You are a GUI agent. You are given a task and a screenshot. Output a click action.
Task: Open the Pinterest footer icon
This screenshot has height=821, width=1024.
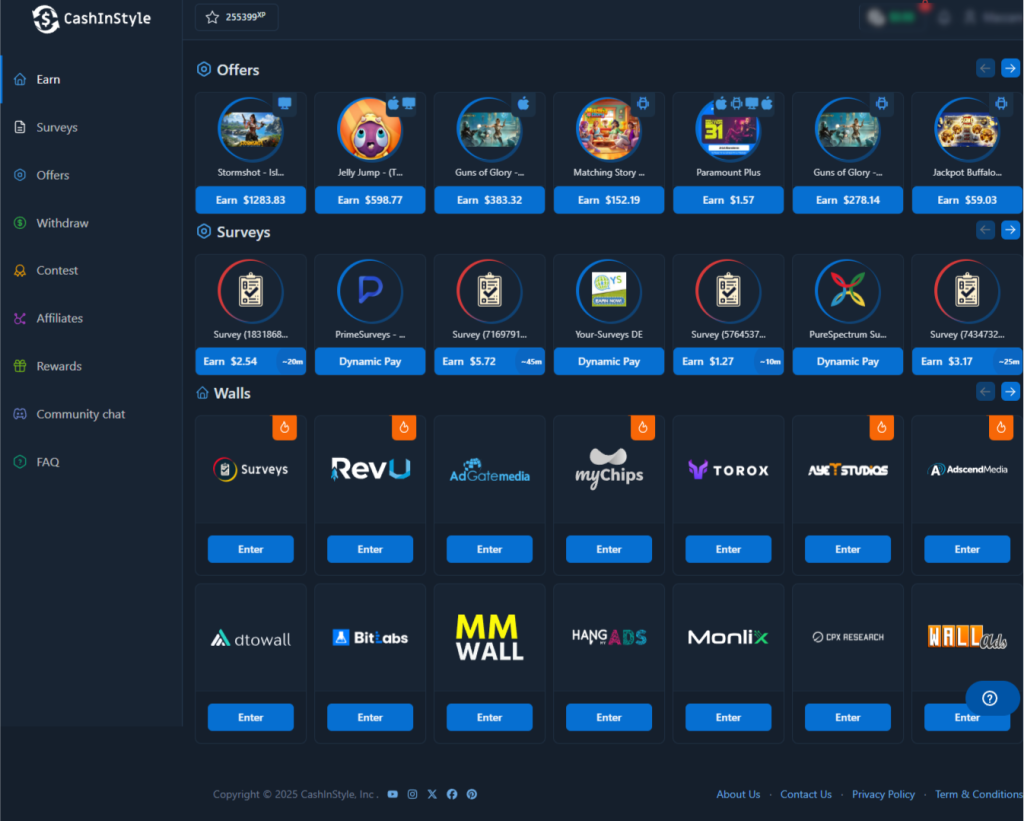(472, 794)
